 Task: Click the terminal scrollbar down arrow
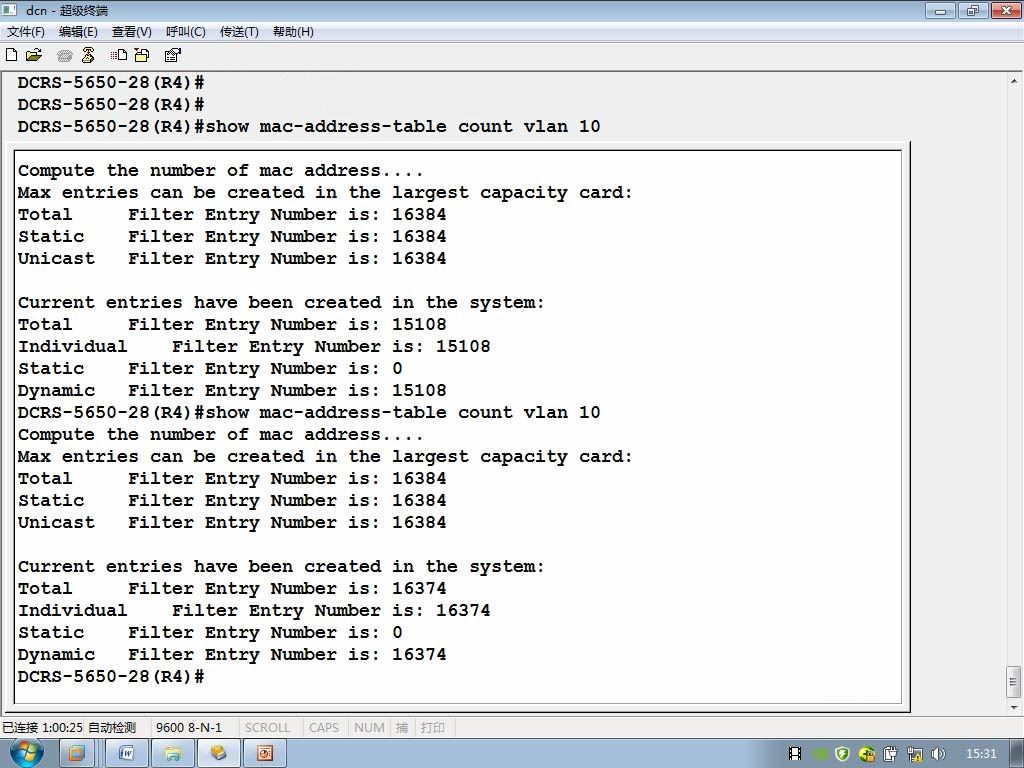1014,707
